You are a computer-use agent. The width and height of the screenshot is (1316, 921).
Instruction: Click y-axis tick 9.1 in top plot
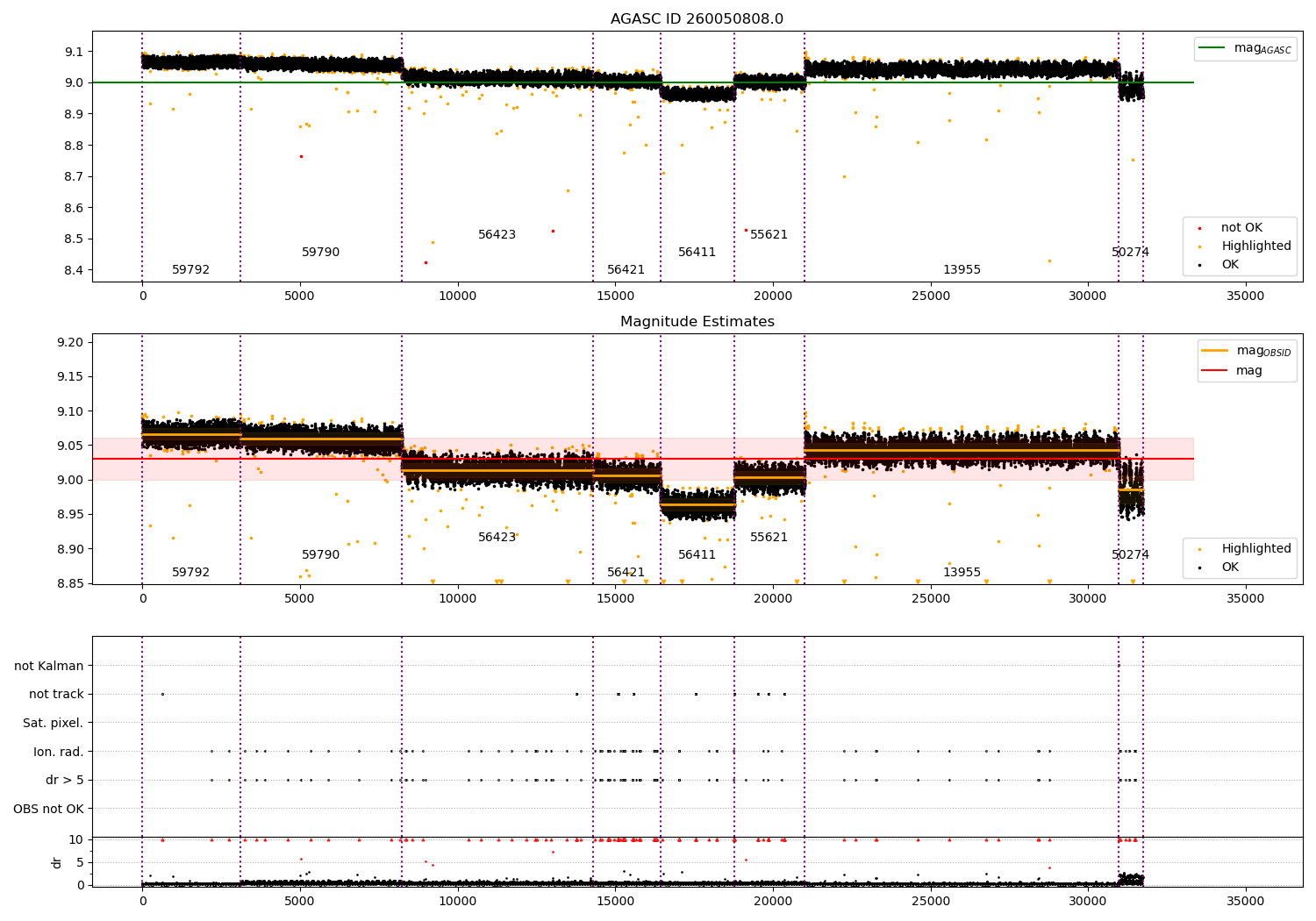pyautogui.click(x=74, y=52)
